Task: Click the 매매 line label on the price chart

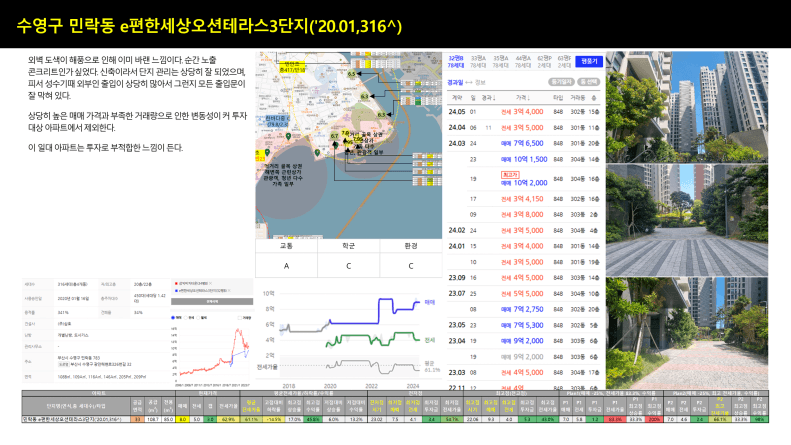Action: [x=429, y=302]
